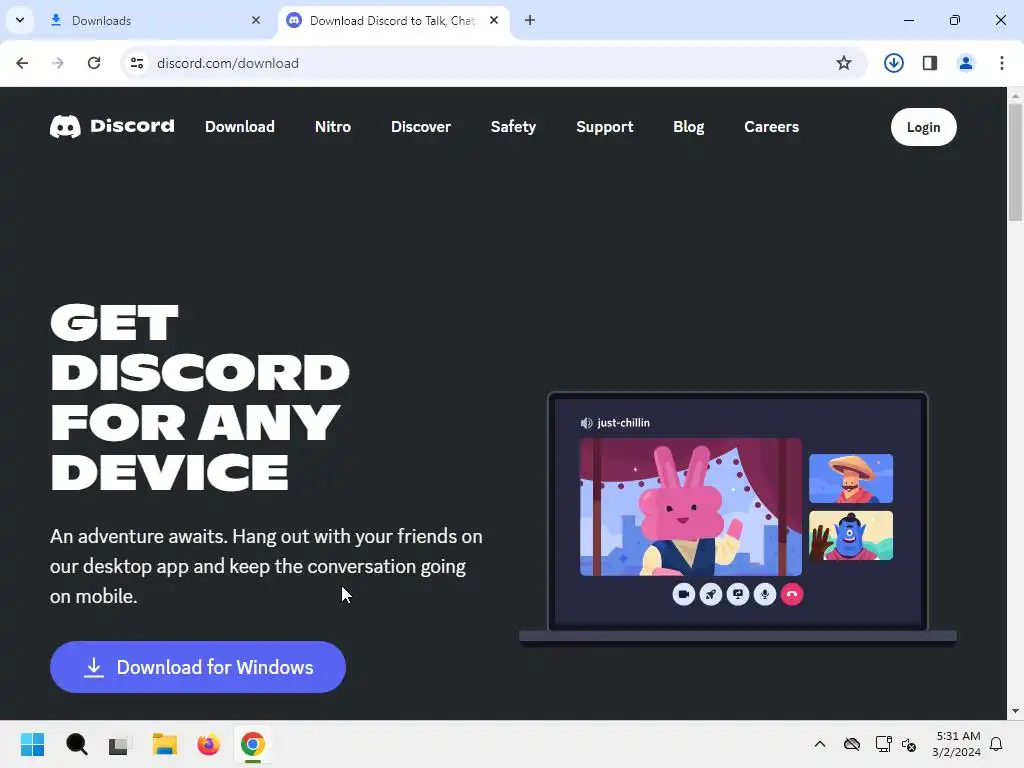Click the Login button
Image resolution: width=1024 pixels, height=768 pixels.
pyautogui.click(x=923, y=127)
